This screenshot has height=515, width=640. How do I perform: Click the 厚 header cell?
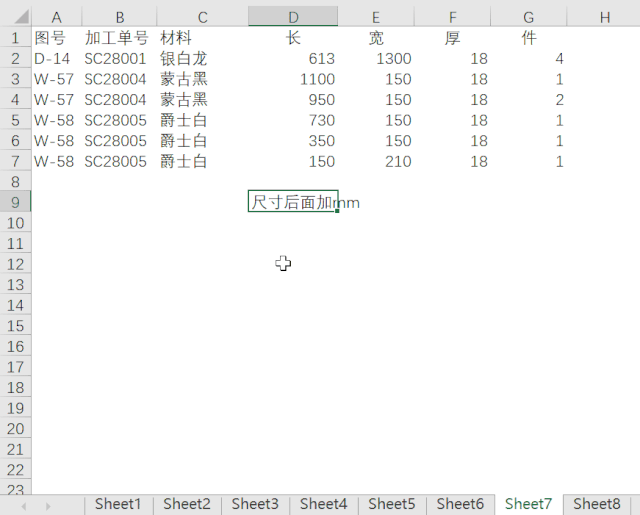pos(452,38)
